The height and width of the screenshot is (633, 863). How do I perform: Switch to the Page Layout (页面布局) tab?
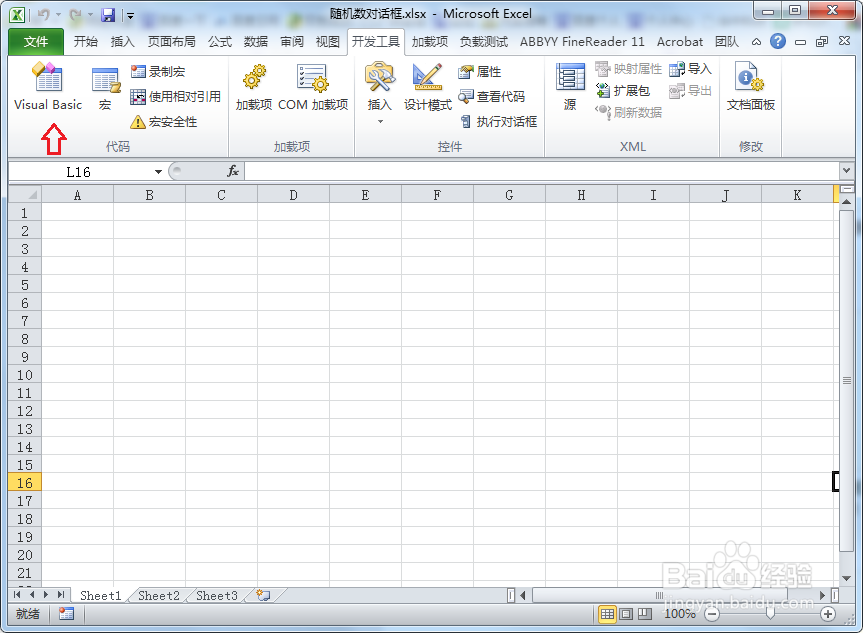(x=171, y=42)
